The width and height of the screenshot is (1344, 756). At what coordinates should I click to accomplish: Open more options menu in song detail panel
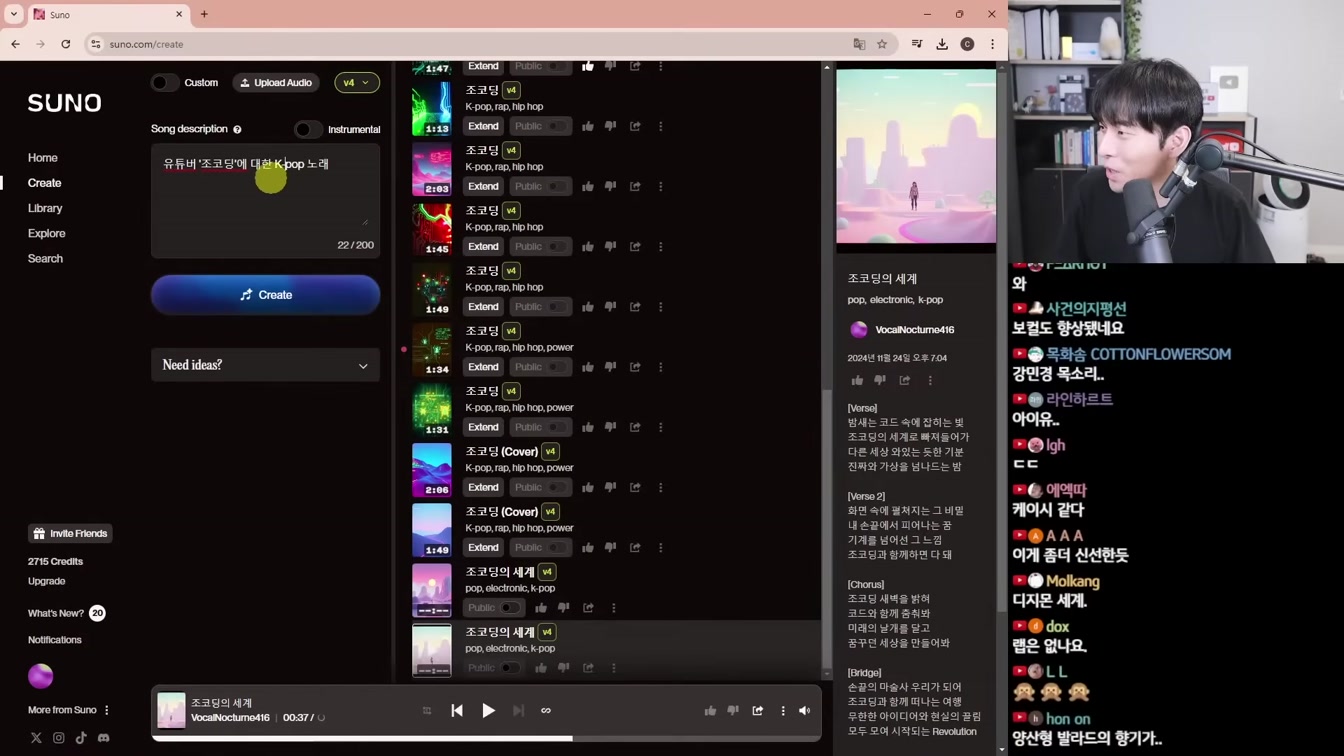point(930,380)
